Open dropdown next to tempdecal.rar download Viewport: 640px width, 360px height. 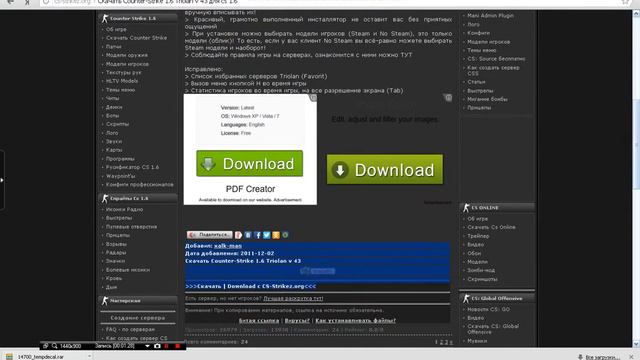89,357
